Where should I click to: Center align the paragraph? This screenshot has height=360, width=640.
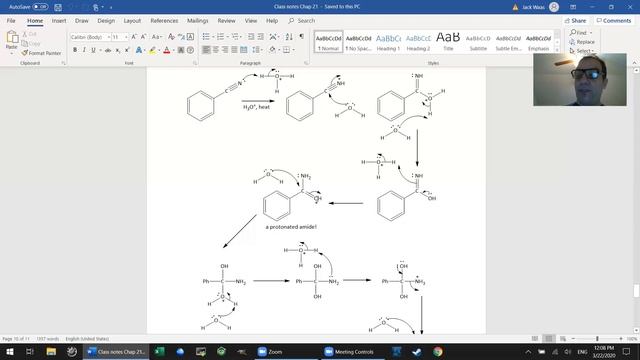click(x=216, y=50)
